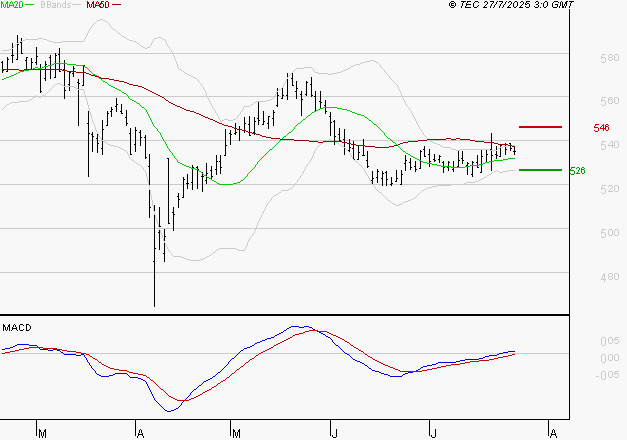The height and width of the screenshot is (440, 627).
Task: Click the MACD panel title
Action: pos(17,328)
